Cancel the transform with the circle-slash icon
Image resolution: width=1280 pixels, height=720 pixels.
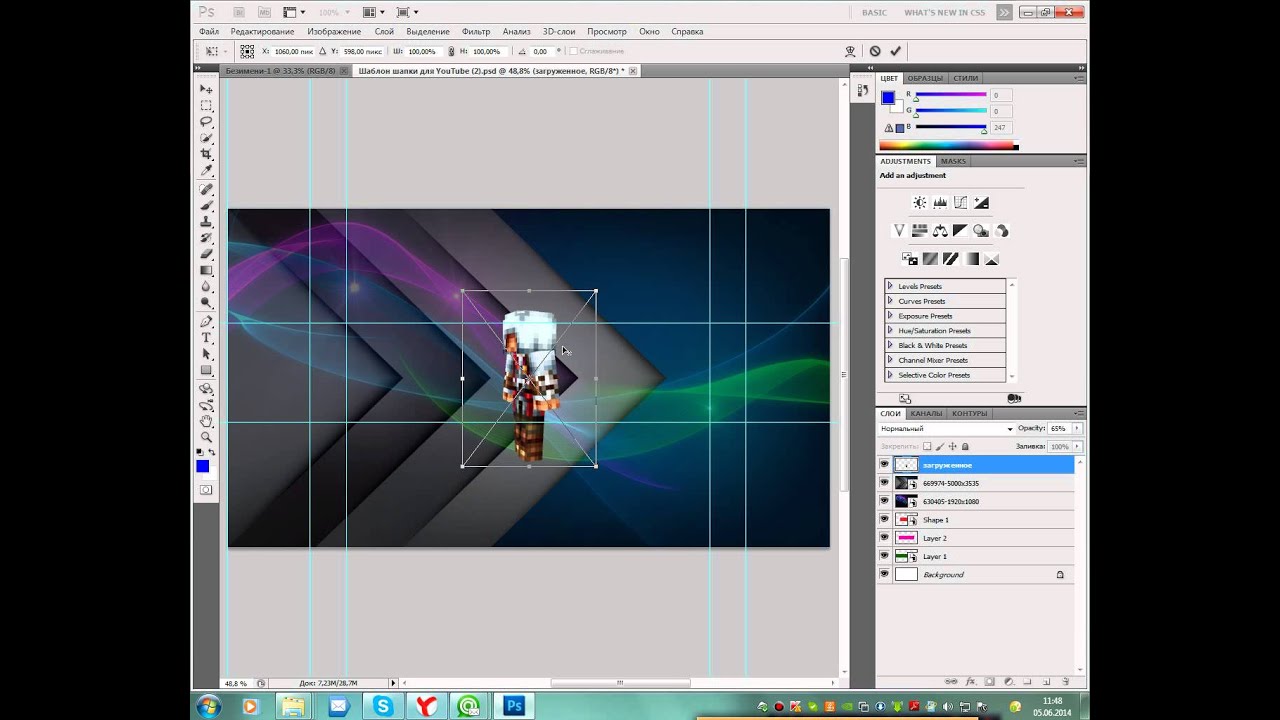(875, 51)
